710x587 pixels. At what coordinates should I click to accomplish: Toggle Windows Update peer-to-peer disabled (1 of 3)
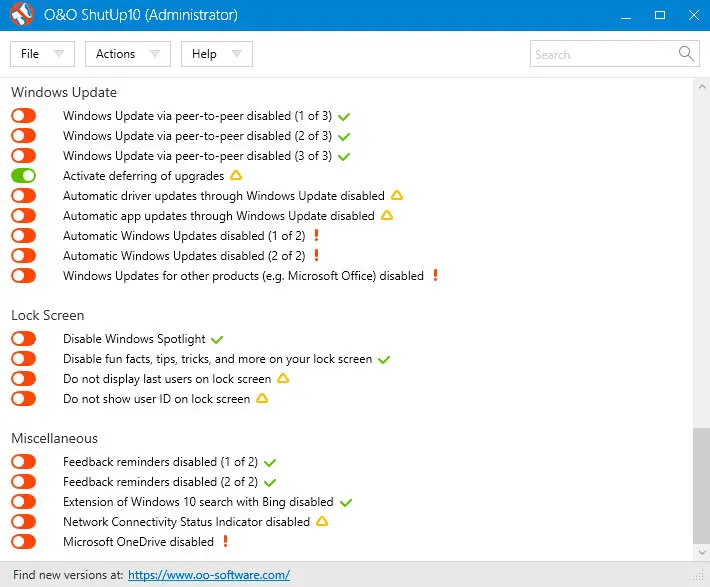click(24, 115)
